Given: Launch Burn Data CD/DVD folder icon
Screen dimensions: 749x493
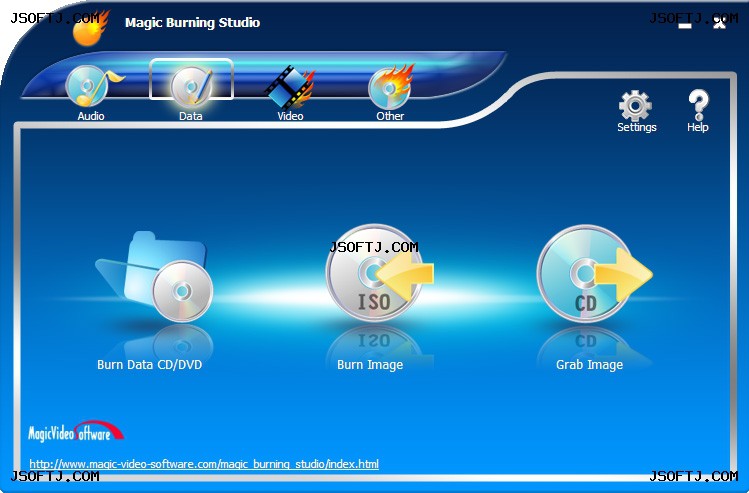Looking at the screenshot, I should [154, 277].
